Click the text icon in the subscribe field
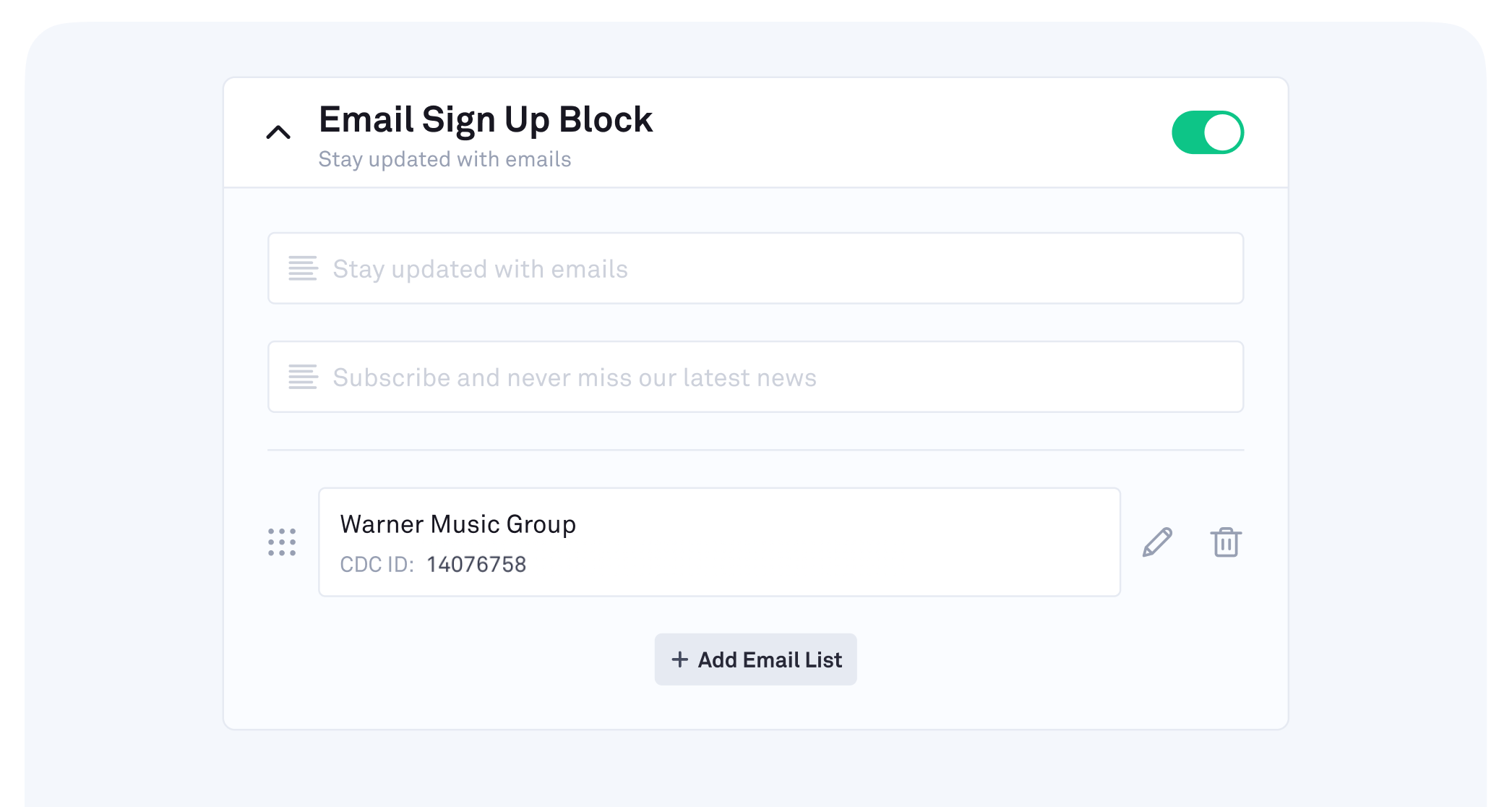 point(303,377)
